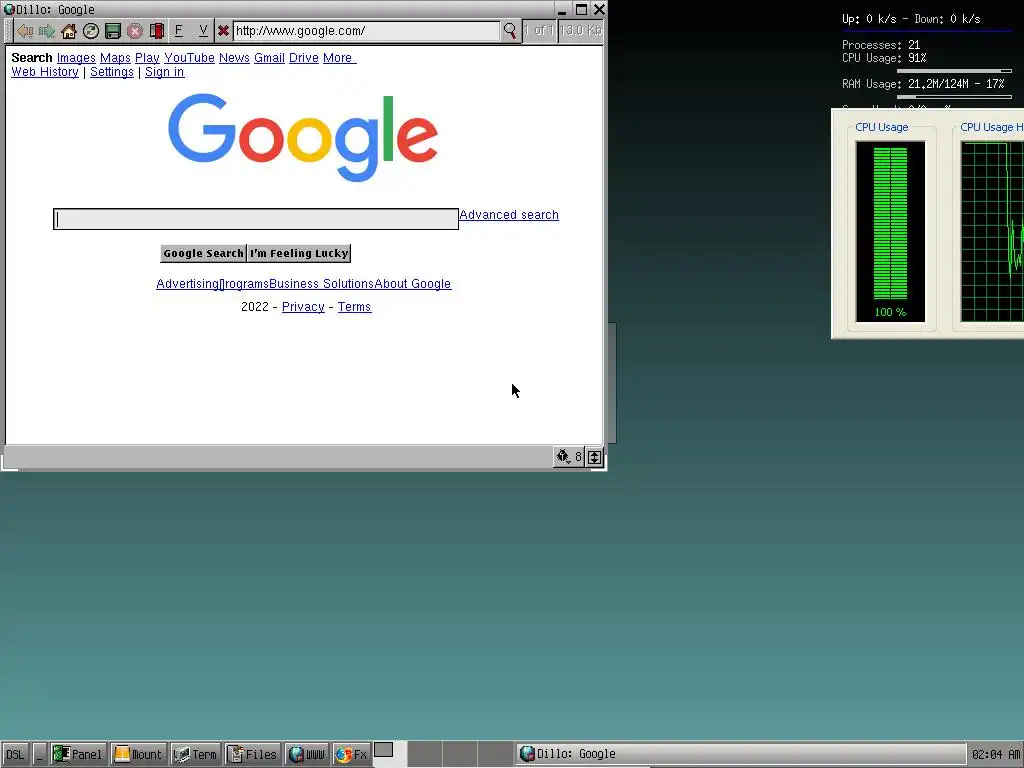
Task: Open Files manager from the taskbar
Action: pos(253,754)
